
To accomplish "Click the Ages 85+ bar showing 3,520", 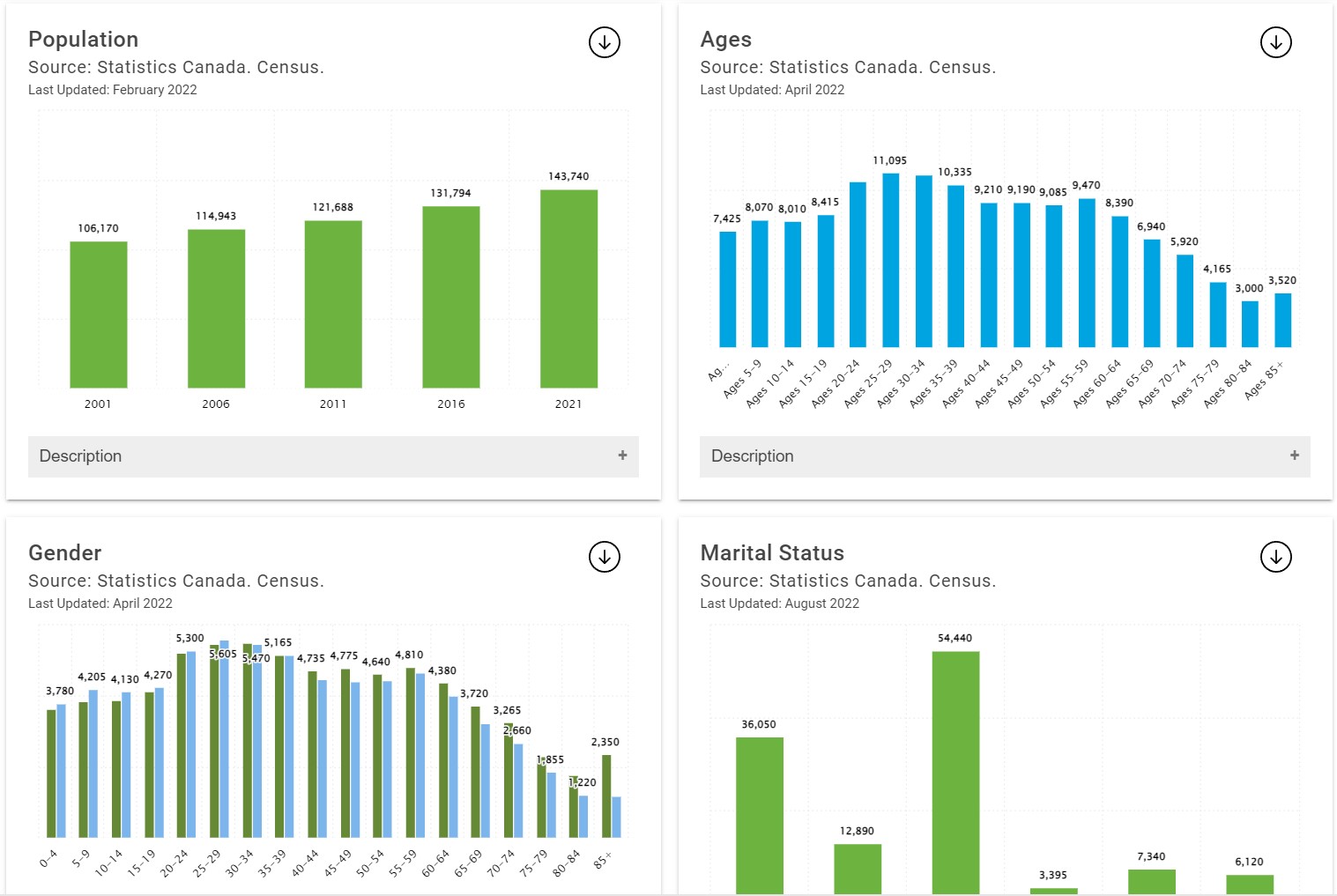I will [x=1283, y=322].
